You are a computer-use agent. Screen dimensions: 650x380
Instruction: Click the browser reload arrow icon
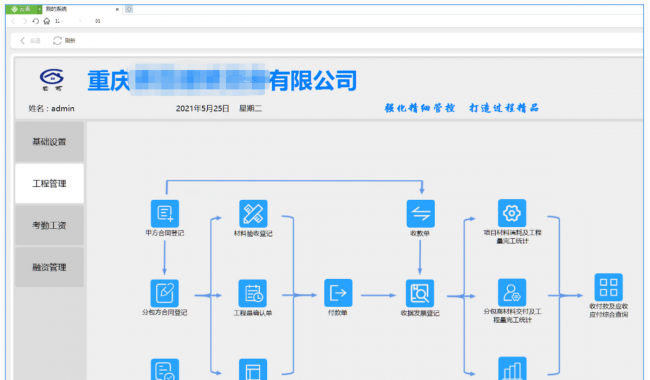point(35,21)
